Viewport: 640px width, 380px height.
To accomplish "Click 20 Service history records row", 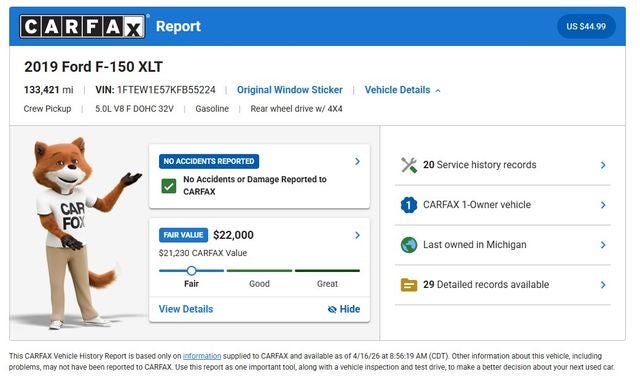I will 503,165.
